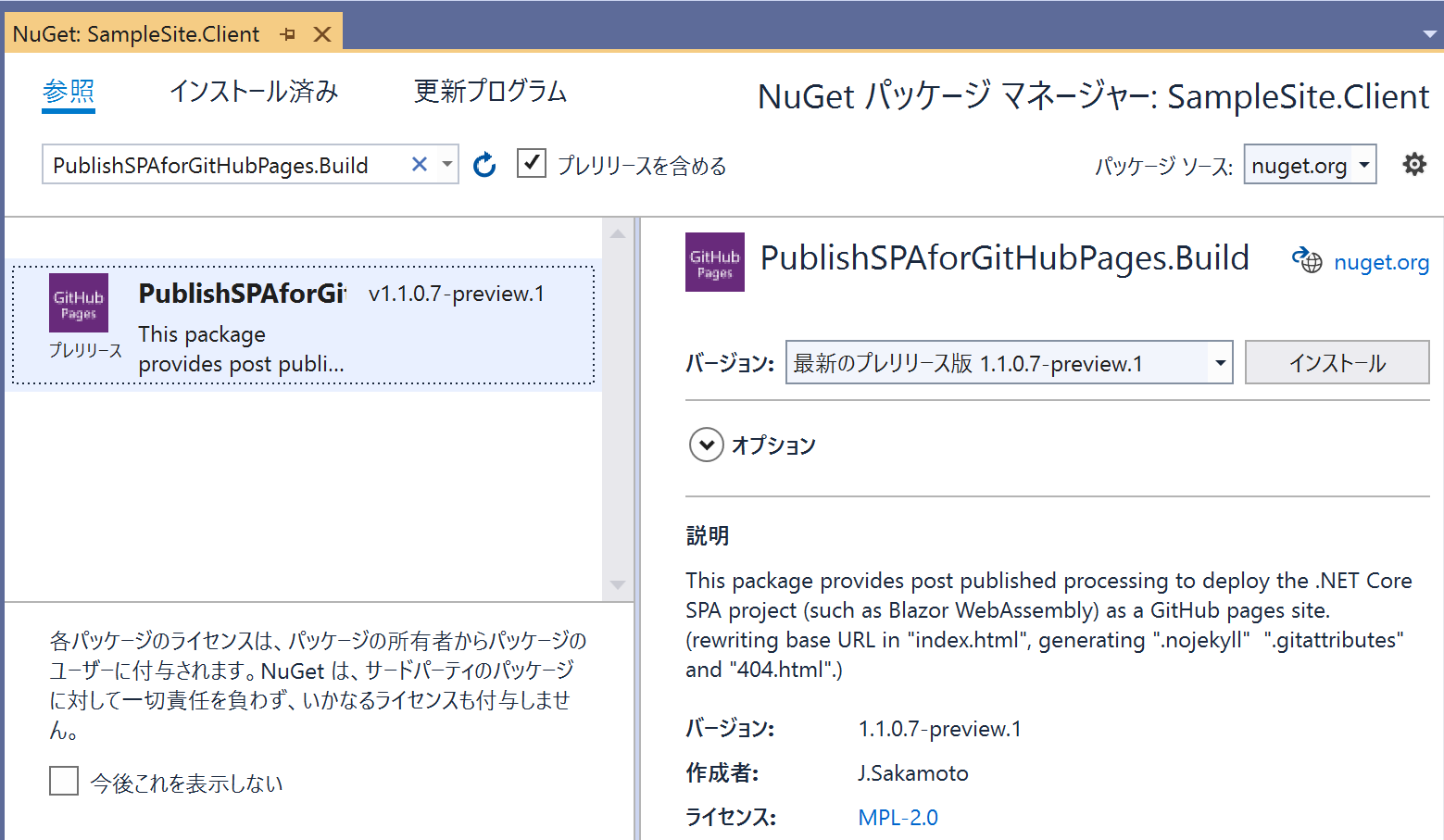The image size is (1444, 840).
Task: Refresh the package search results
Action: tap(484, 164)
